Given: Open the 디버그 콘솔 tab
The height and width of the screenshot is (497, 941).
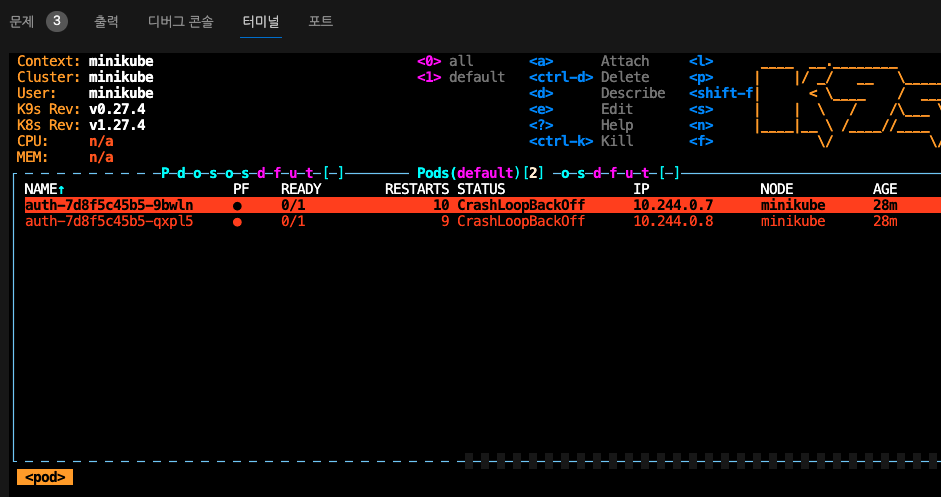Looking at the screenshot, I should coord(181,22).
